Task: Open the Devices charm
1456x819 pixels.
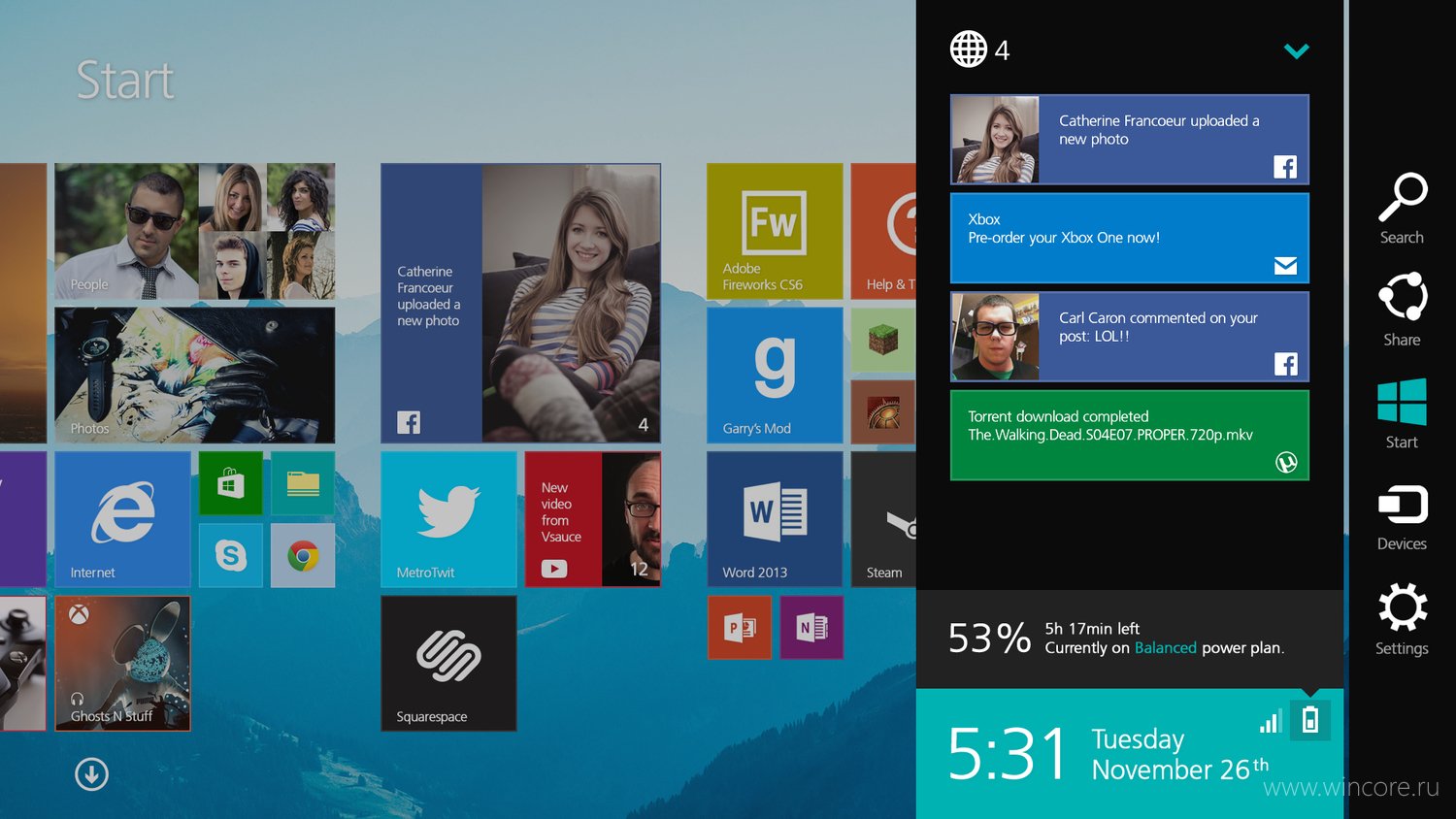Action: coord(1402,517)
